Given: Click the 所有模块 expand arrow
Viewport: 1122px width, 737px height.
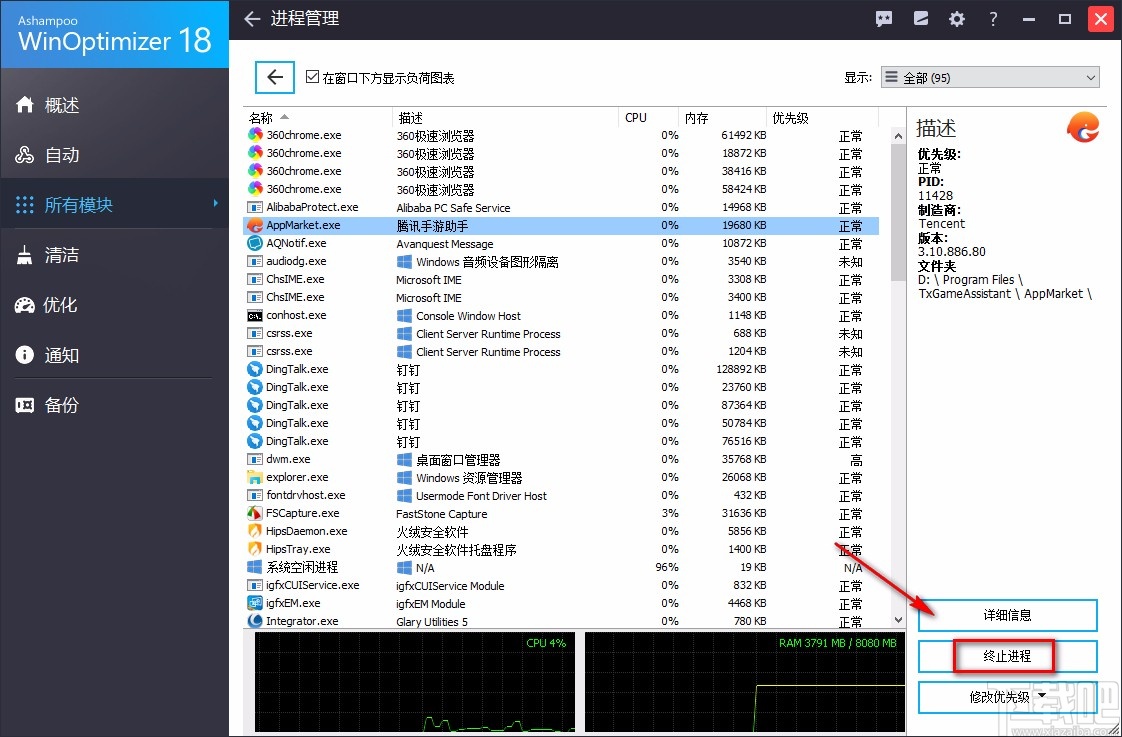Looking at the screenshot, I should pyautogui.click(x=215, y=204).
